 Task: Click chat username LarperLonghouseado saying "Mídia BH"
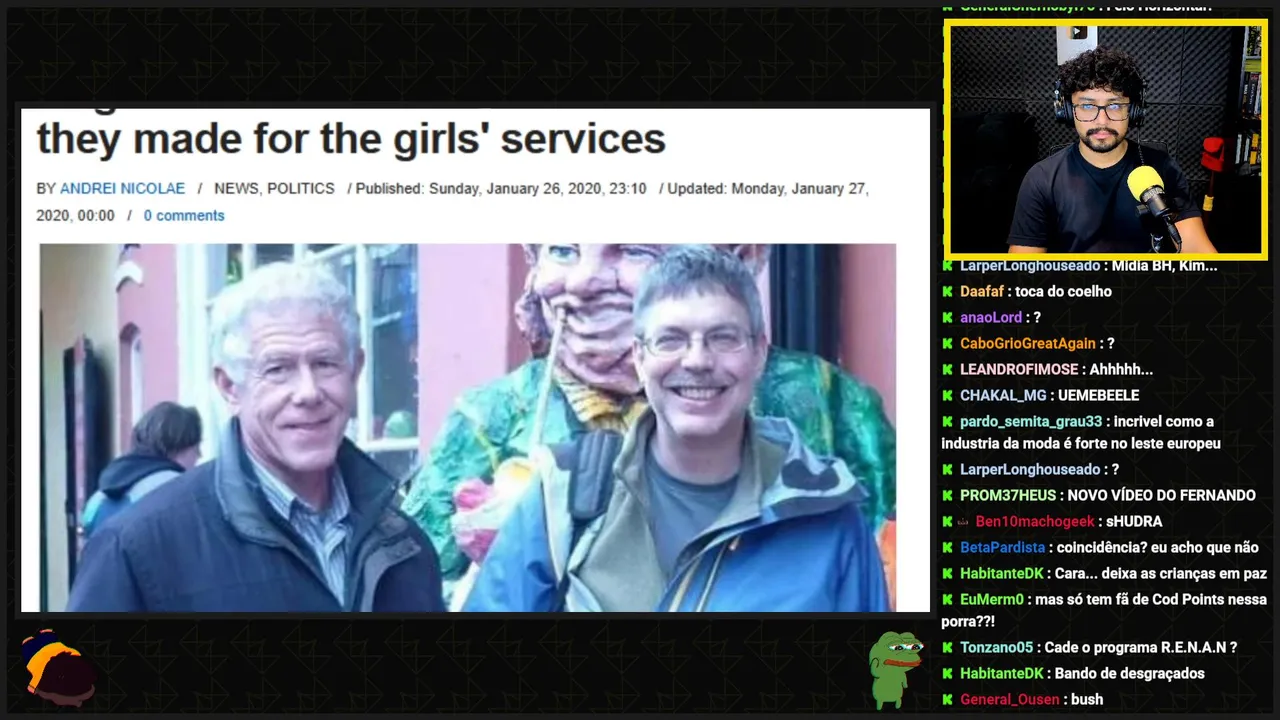(x=1030, y=266)
